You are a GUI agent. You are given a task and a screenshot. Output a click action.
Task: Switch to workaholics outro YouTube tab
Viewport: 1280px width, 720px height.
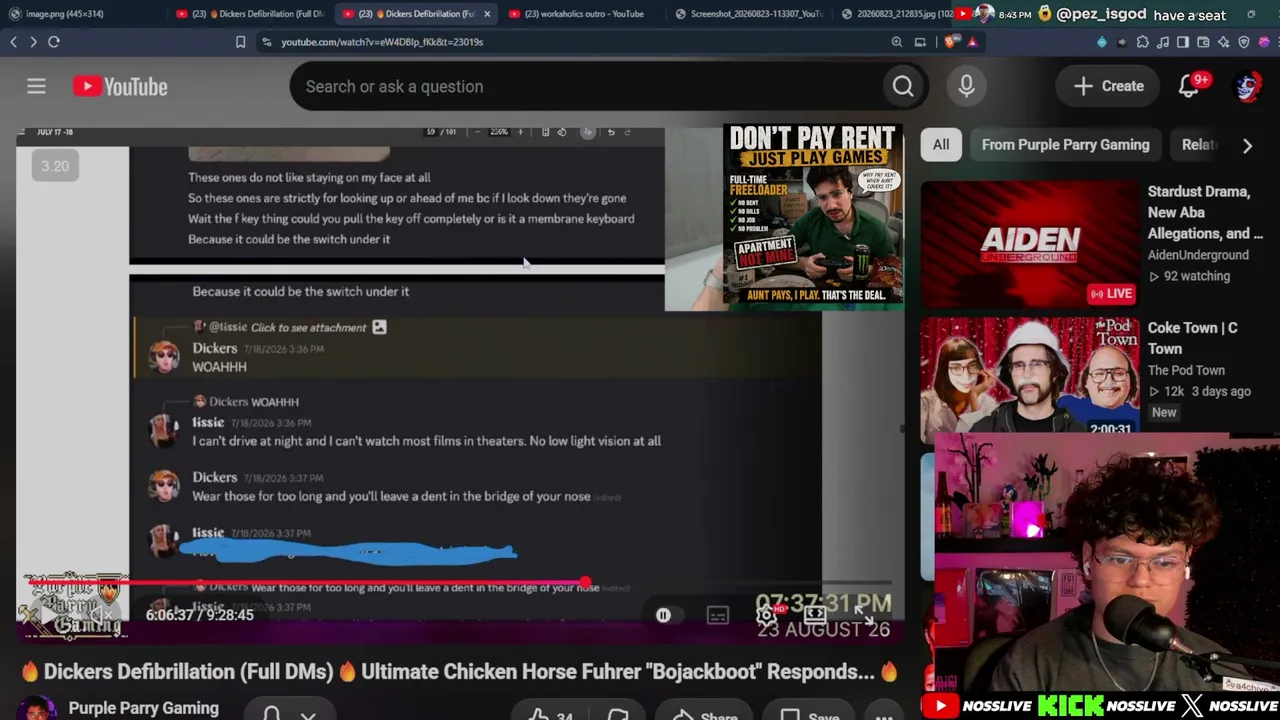coord(583,14)
